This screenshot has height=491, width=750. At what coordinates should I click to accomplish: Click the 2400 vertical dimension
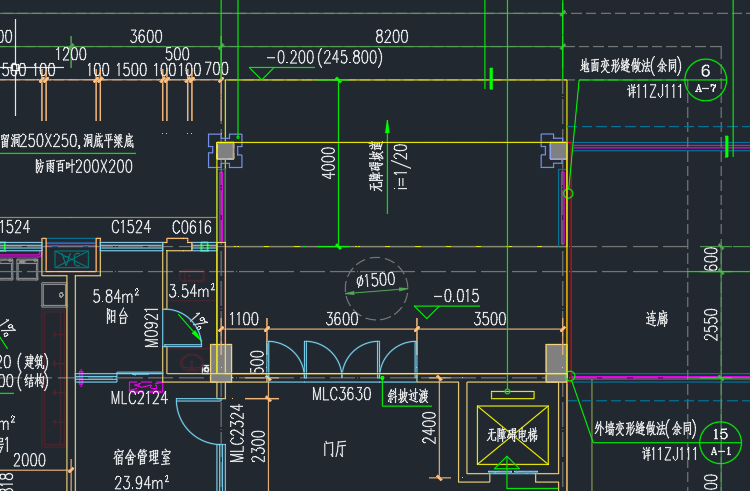click(x=429, y=428)
